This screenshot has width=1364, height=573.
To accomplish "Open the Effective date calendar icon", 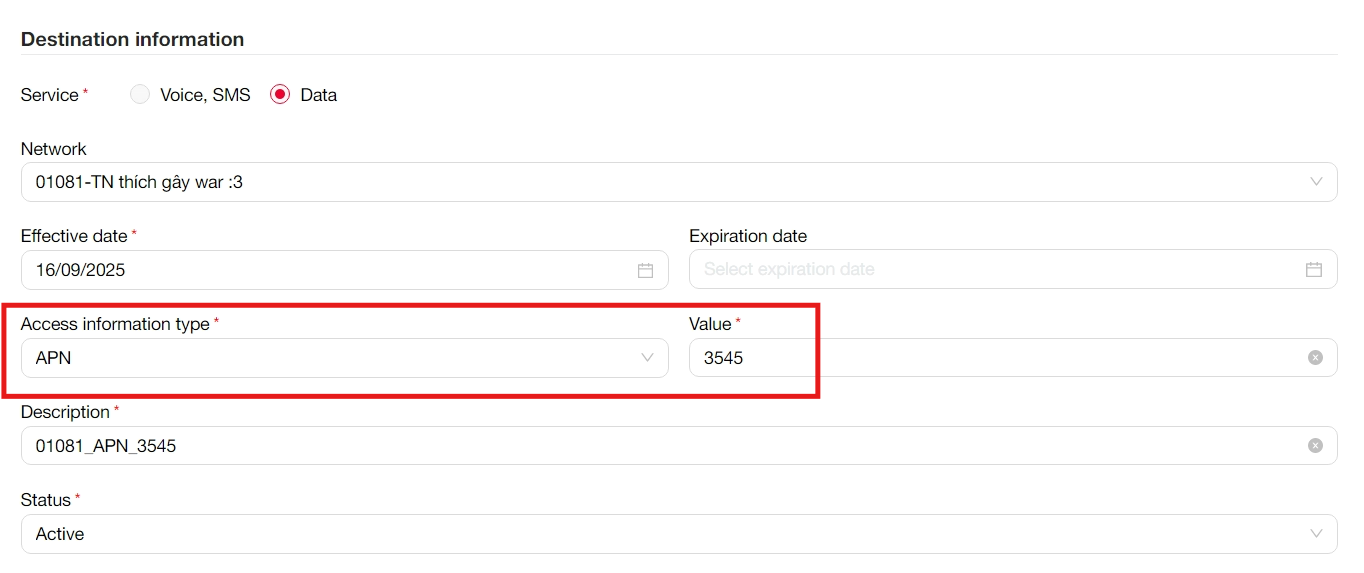I will pos(645,270).
